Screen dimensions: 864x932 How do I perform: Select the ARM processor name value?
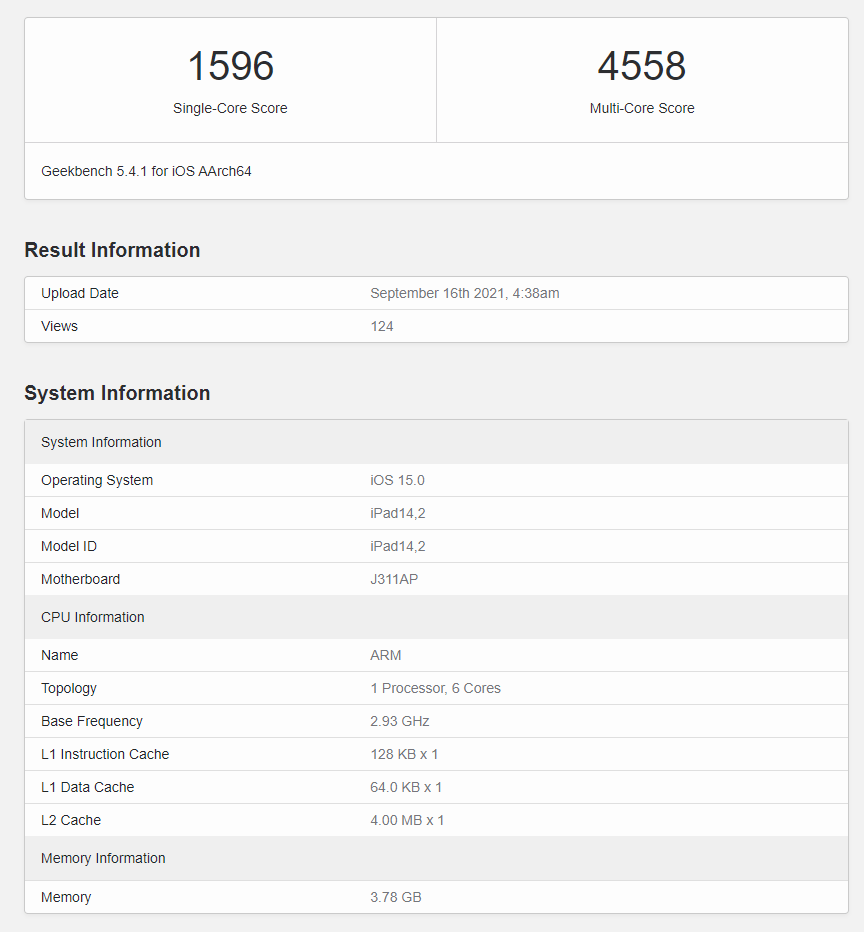pyautogui.click(x=385, y=655)
